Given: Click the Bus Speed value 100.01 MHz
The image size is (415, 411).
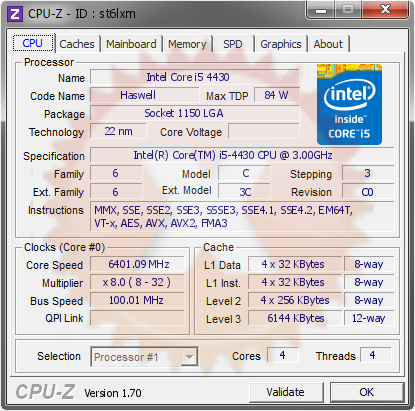Looking at the screenshot, I should [x=137, y=301].
